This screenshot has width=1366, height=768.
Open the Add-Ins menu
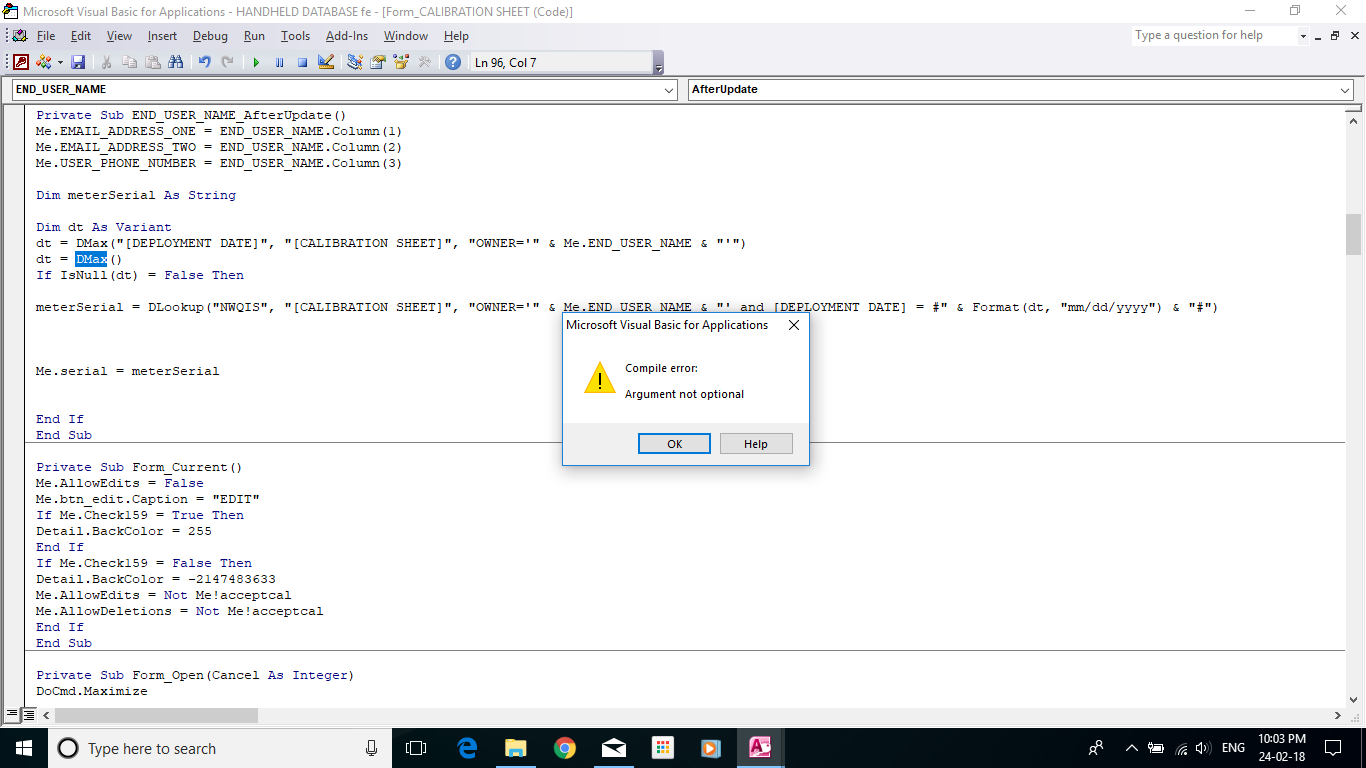[x=347, y=36]
